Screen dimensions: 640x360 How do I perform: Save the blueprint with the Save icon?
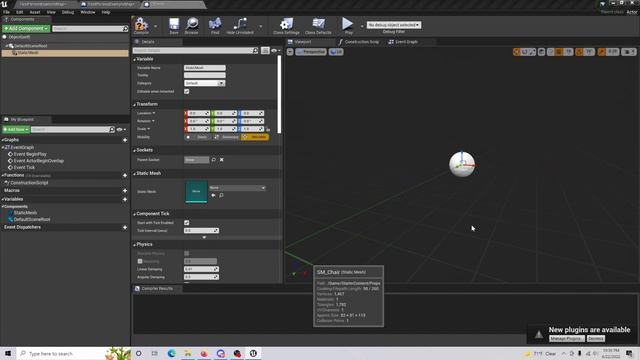point(174,26)
